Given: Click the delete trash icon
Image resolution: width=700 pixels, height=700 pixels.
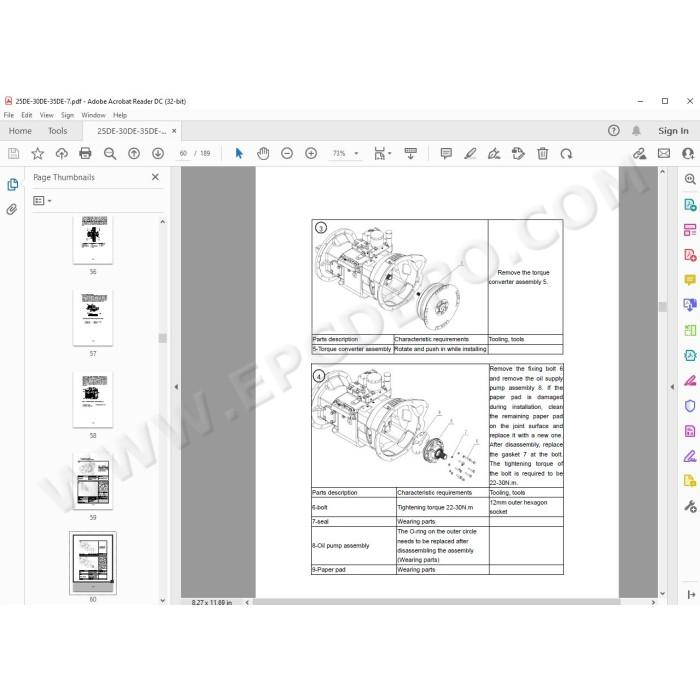Looking at the screenshot, I should pos(542,154).
